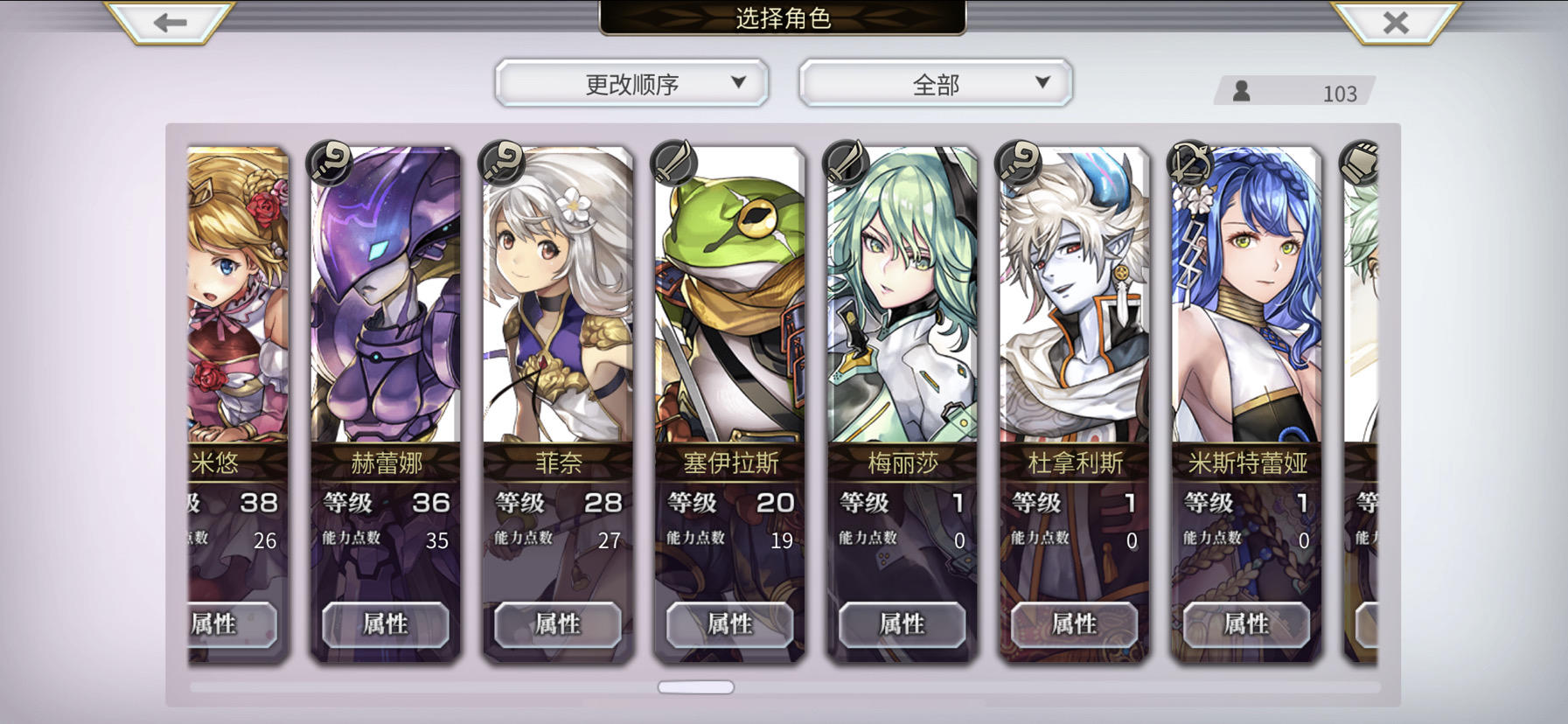The width and height of the screenshot is (1568, 724).
Task: Click the staff weapon icon on 杜拿利斯
Action: [x=1020, y=163]
